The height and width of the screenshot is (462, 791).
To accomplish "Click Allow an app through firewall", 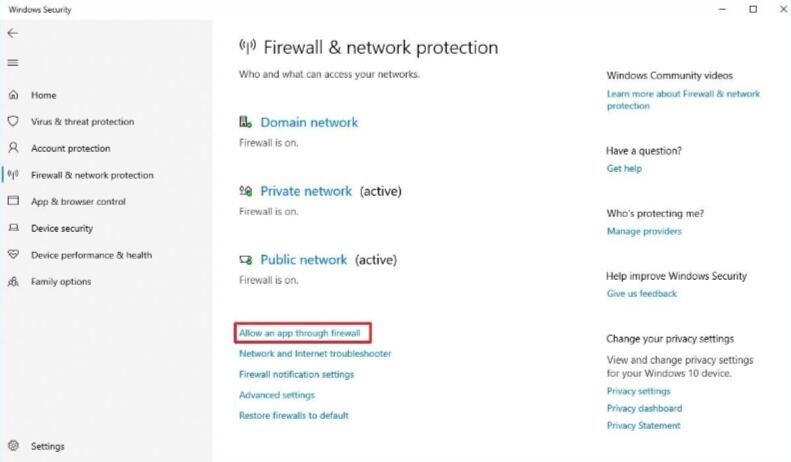I will (x=300, y=333).
